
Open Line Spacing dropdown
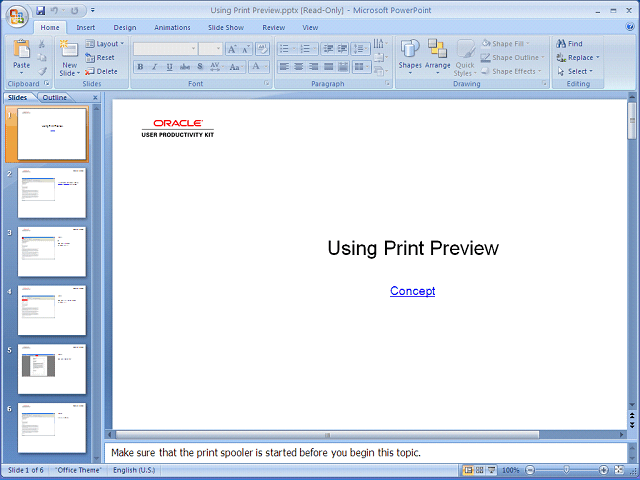click(360, 49)
